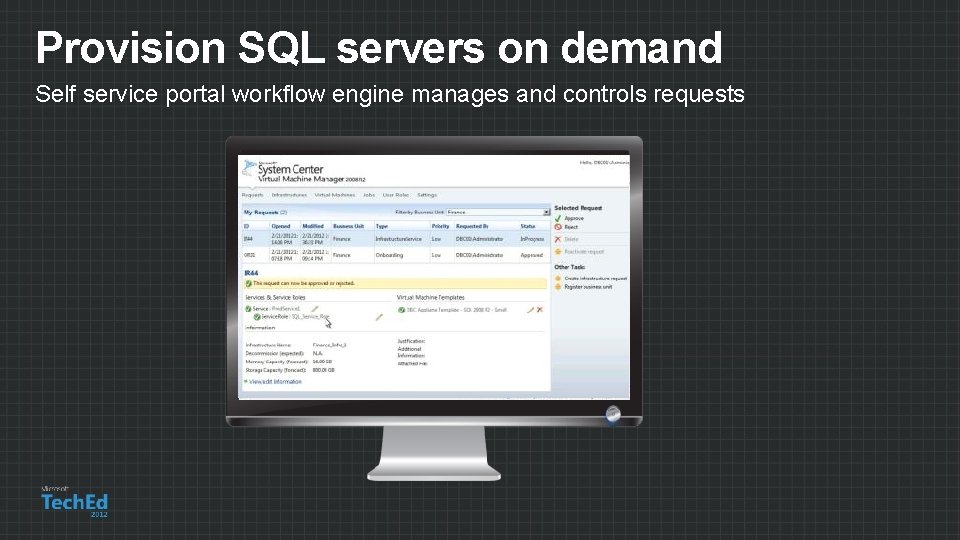Viewport: 960px width, 540px height.
Task: Sort by the Requested By column header
Action: [x=472, y=226]
